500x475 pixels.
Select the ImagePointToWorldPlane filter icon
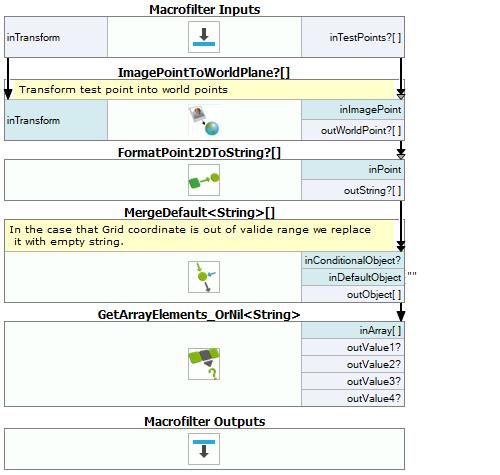[x=204, y=120]
